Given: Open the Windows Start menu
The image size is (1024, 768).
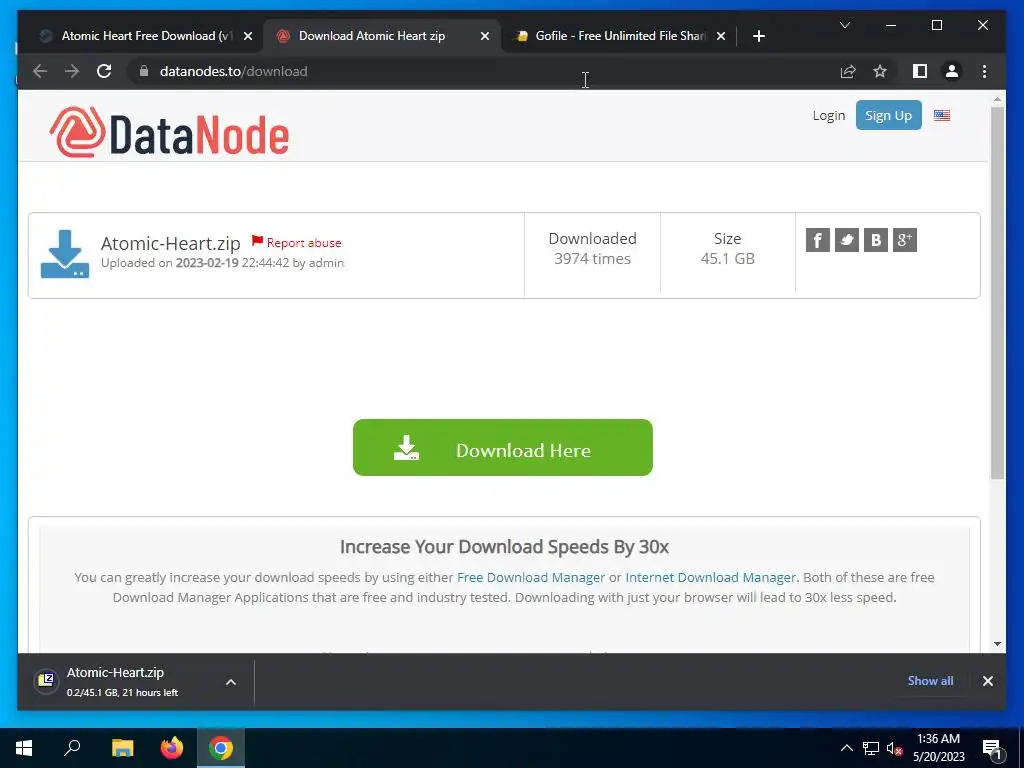Looking at the screenshot, I should pos(24,748).
